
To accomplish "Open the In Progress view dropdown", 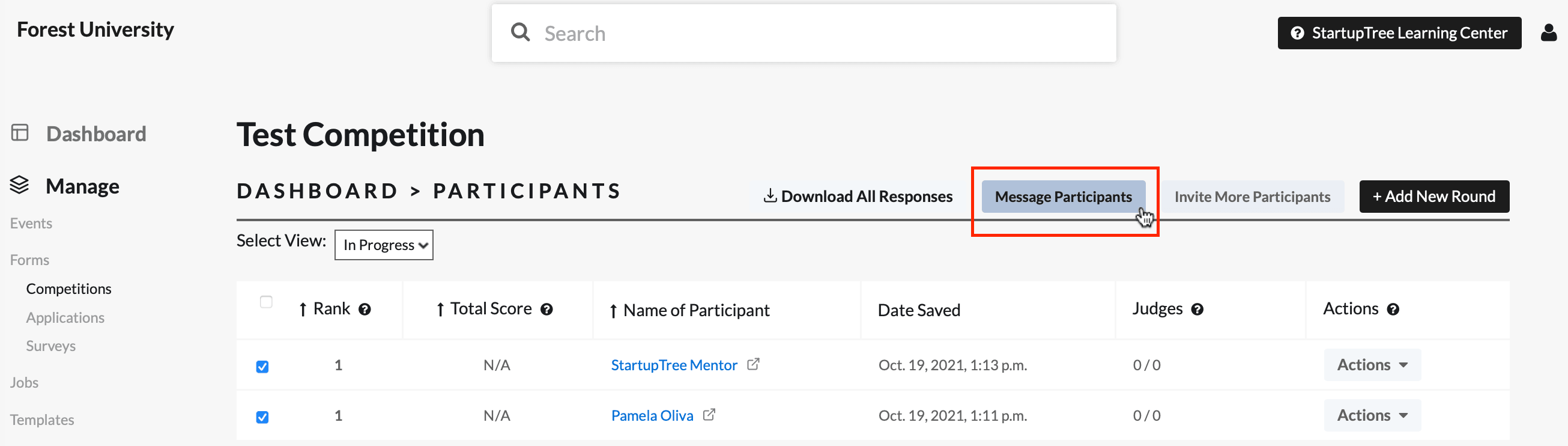I will point(384,245).
